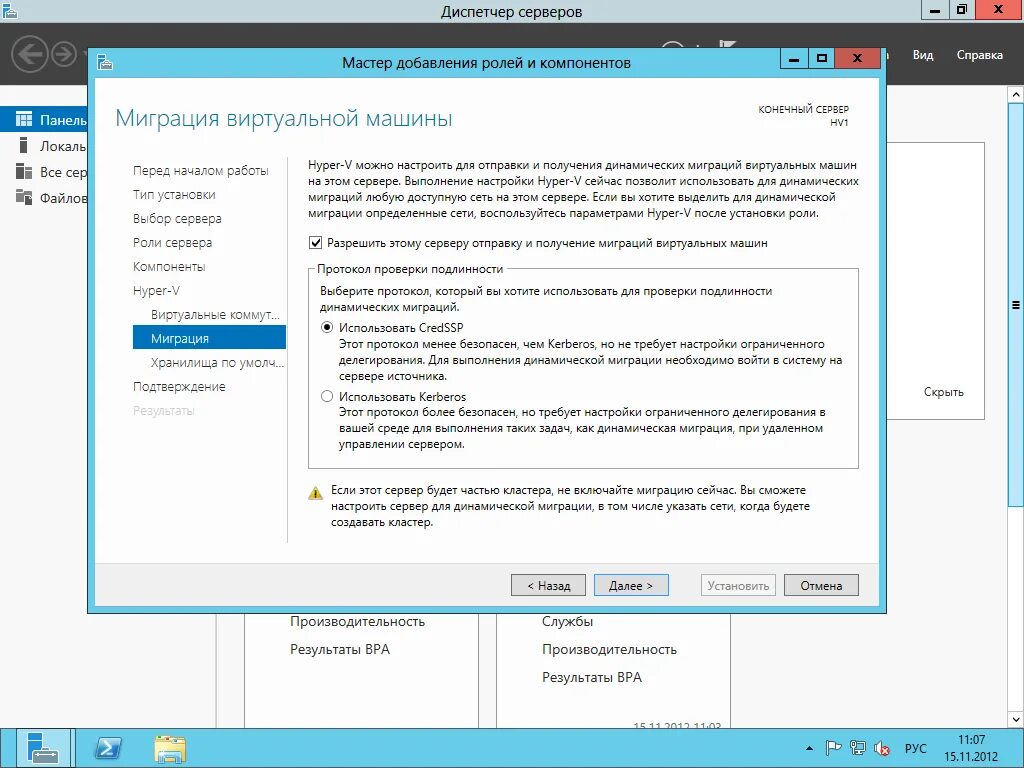Click the wizard title bar icon

click(105, 62)
